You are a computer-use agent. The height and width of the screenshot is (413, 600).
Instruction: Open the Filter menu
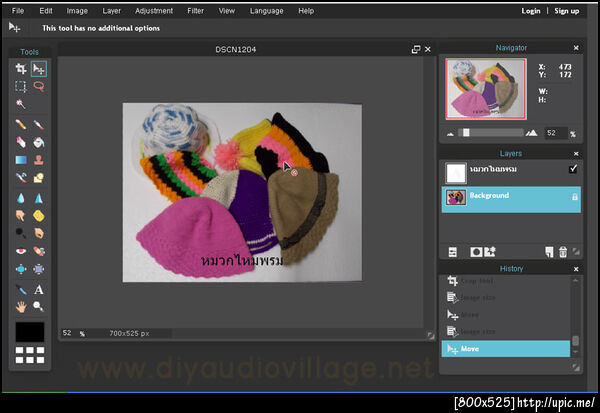195,11
